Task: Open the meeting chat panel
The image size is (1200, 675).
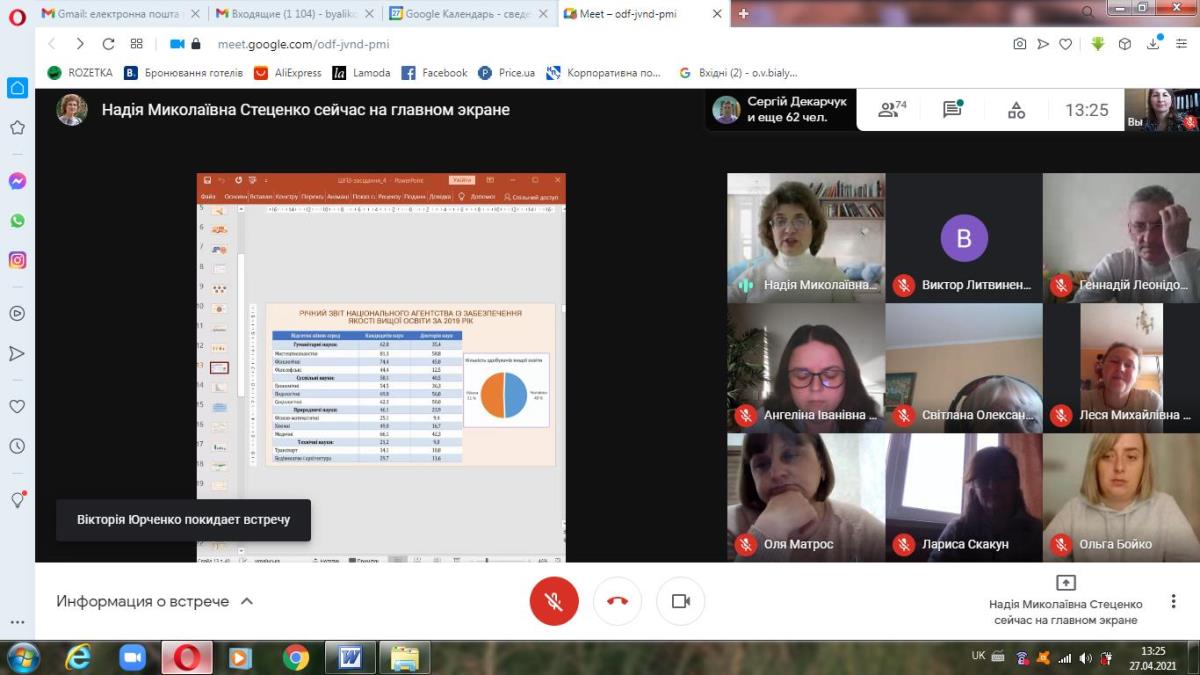Action: click(x=952, y=110)
